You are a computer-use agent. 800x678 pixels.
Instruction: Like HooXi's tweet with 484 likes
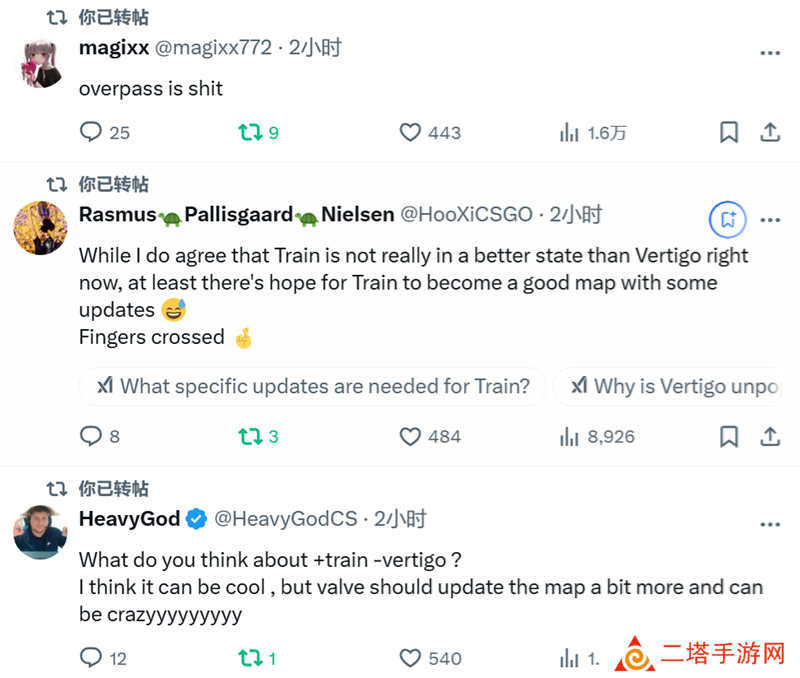click(x=430, y=437)
